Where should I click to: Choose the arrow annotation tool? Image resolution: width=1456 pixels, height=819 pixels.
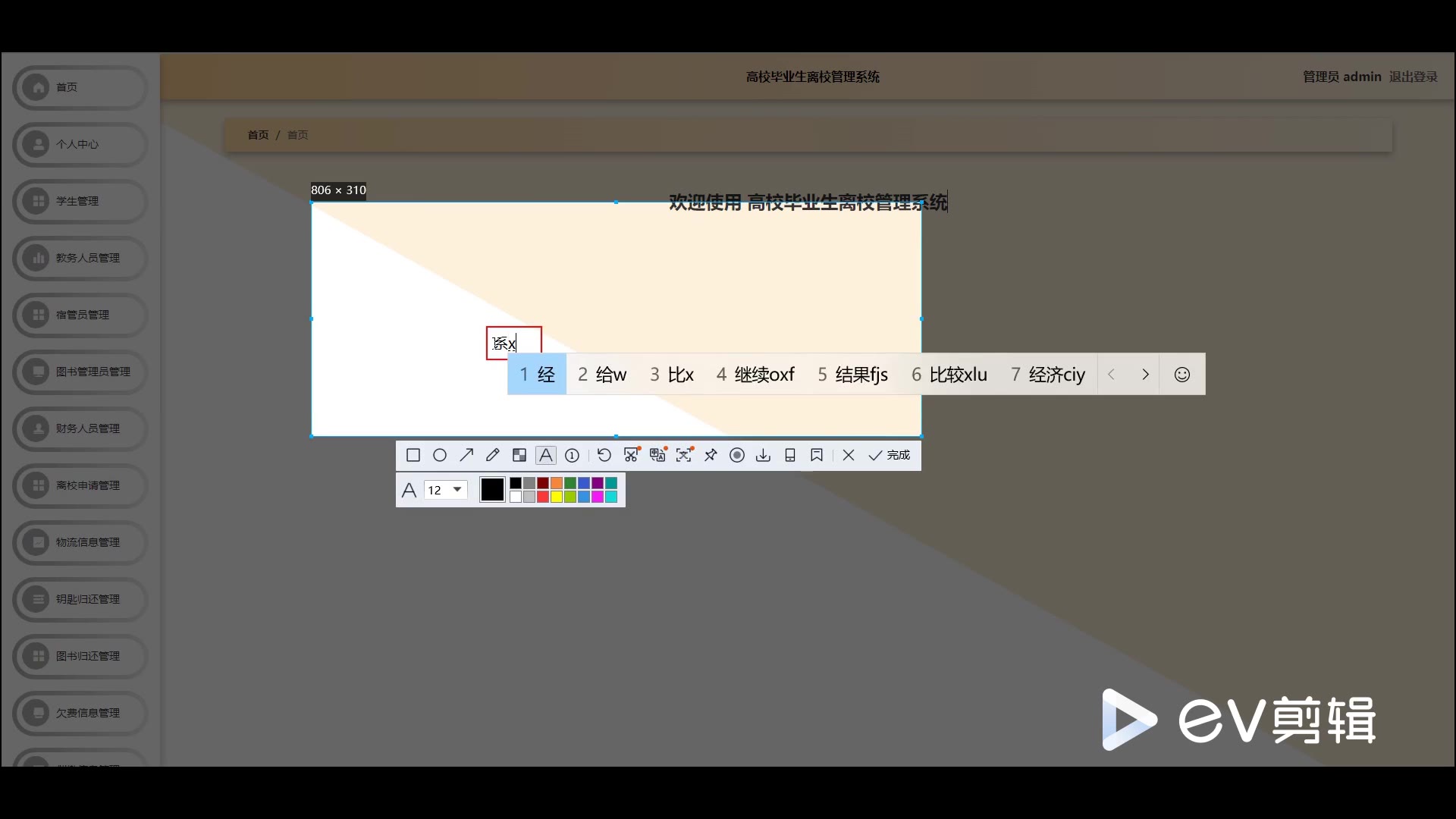click(x=466, y=455)
